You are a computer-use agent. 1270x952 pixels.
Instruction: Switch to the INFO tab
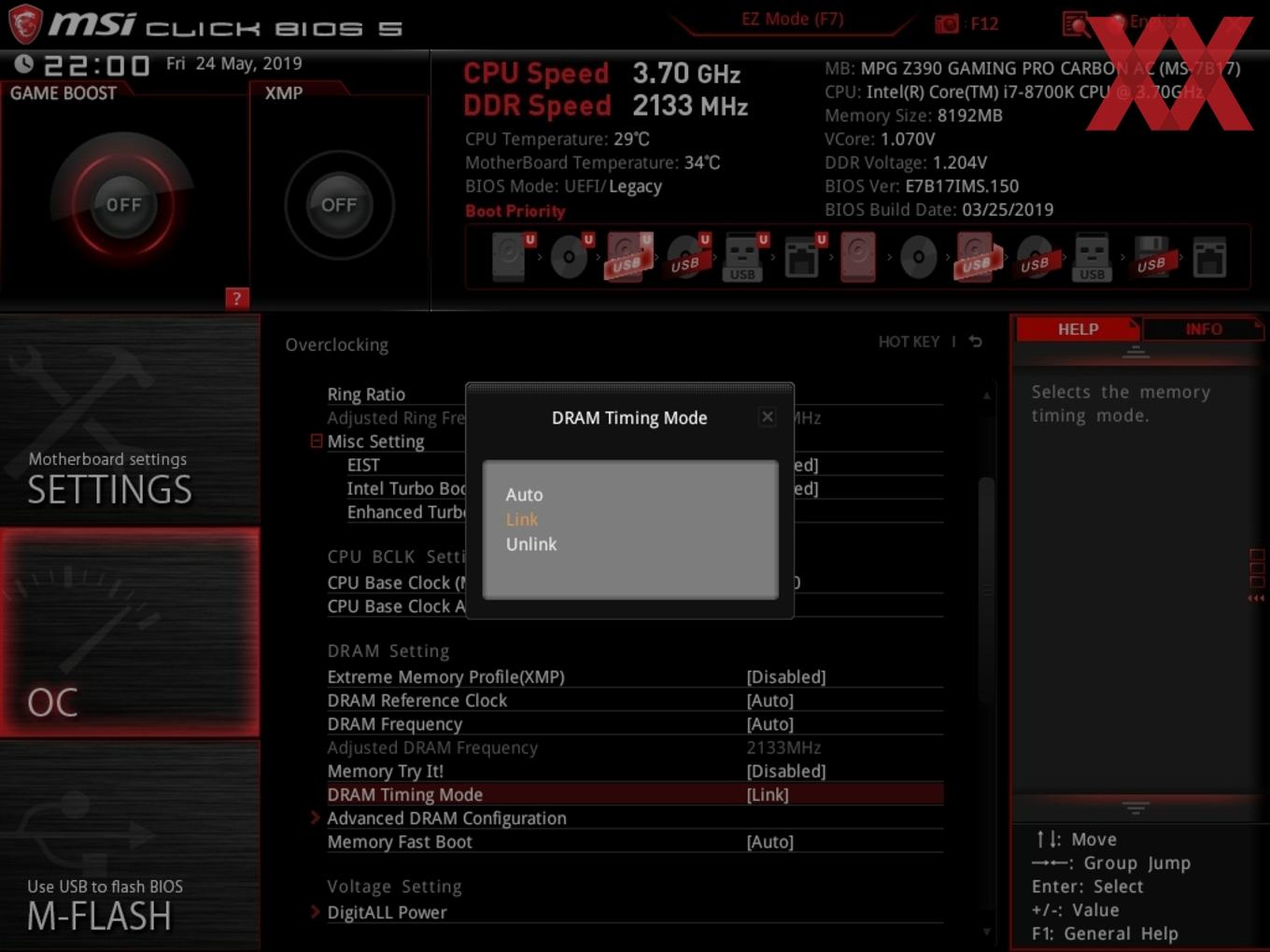tap(1204, 329)
